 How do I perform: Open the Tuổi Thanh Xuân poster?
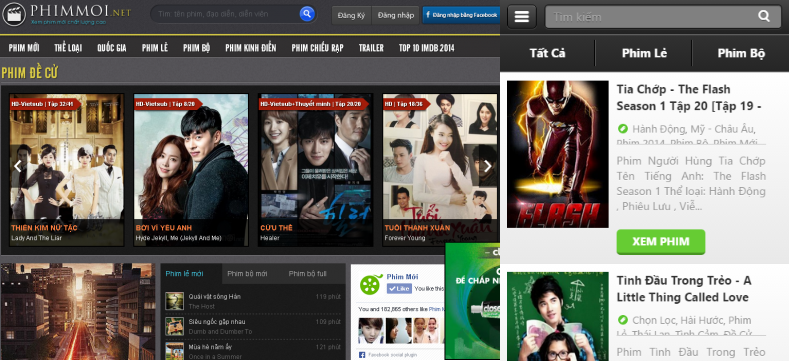click(x=440, y=170)
